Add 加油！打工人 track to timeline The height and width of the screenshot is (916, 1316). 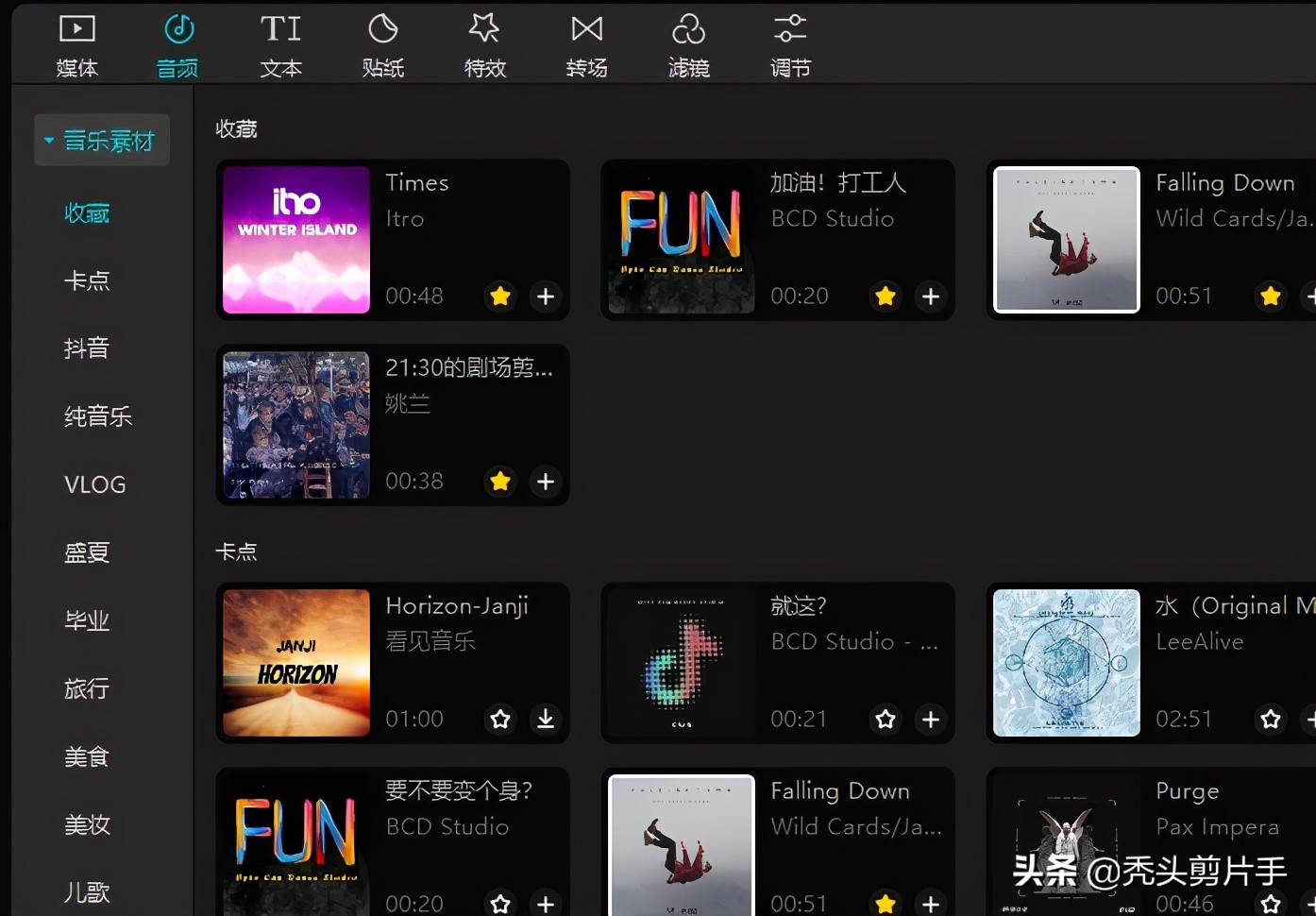931,297
